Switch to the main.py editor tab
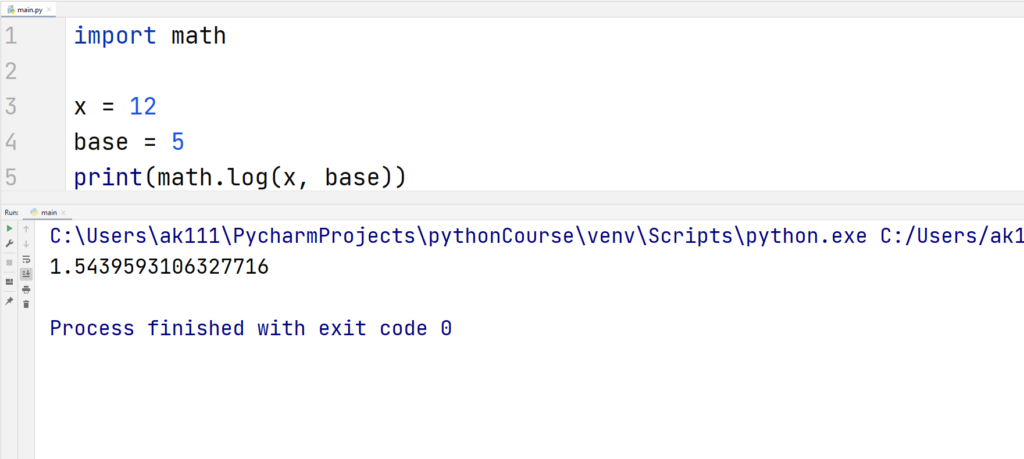The image size is (1024, 459). [x=25, y=10]
